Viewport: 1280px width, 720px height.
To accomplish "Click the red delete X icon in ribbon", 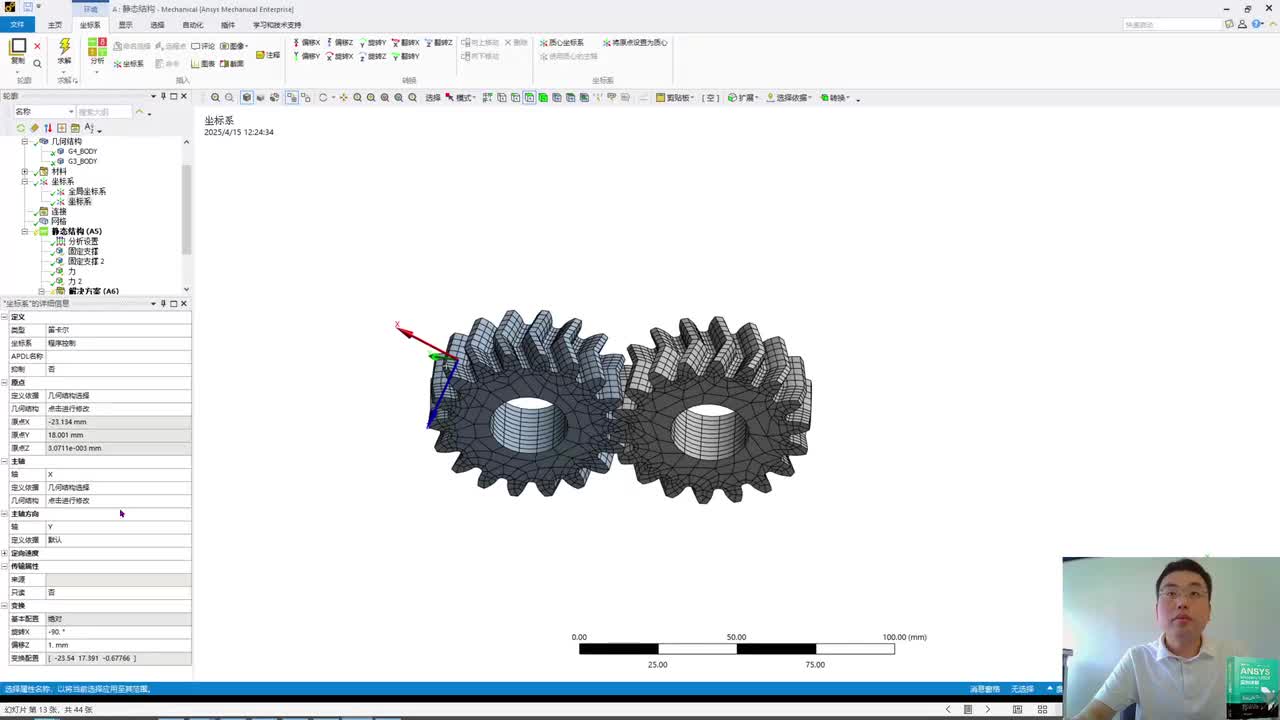I will [x=37, y=46].
